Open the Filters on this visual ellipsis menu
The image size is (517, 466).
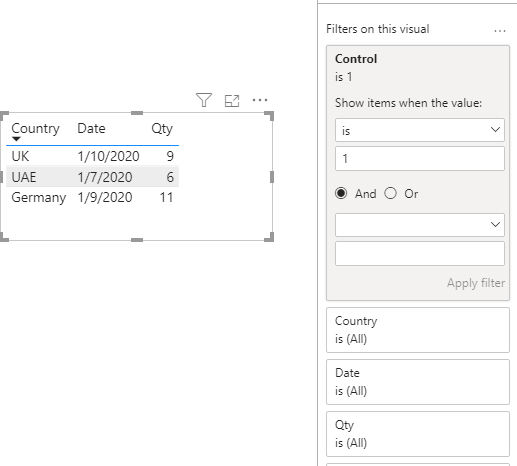500,31
